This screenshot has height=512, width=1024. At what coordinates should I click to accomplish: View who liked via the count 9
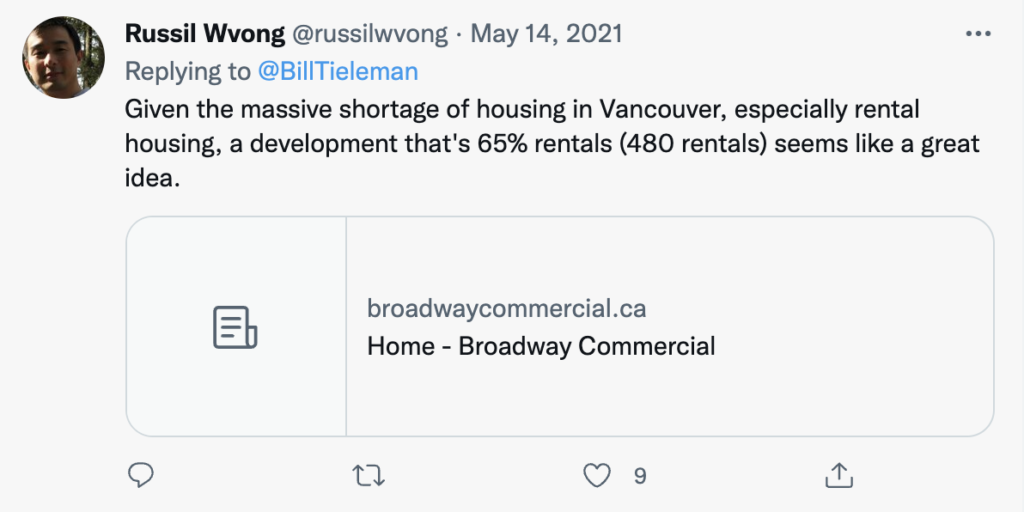point(640,476)
